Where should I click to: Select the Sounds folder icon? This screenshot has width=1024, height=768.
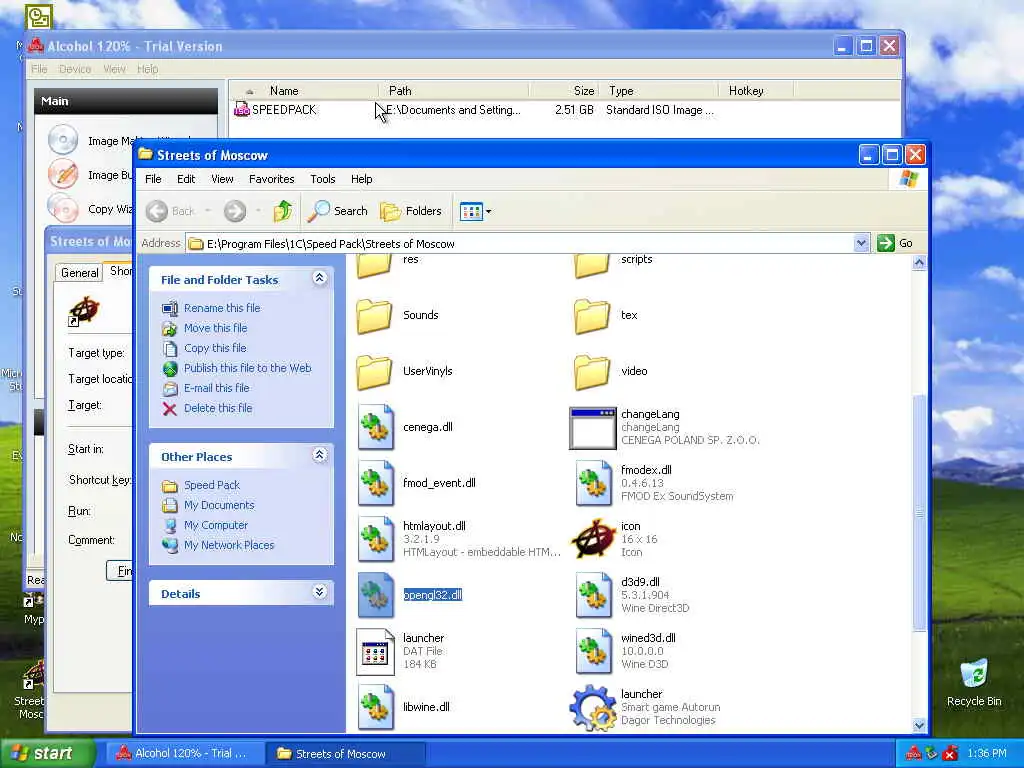(375, 315)
